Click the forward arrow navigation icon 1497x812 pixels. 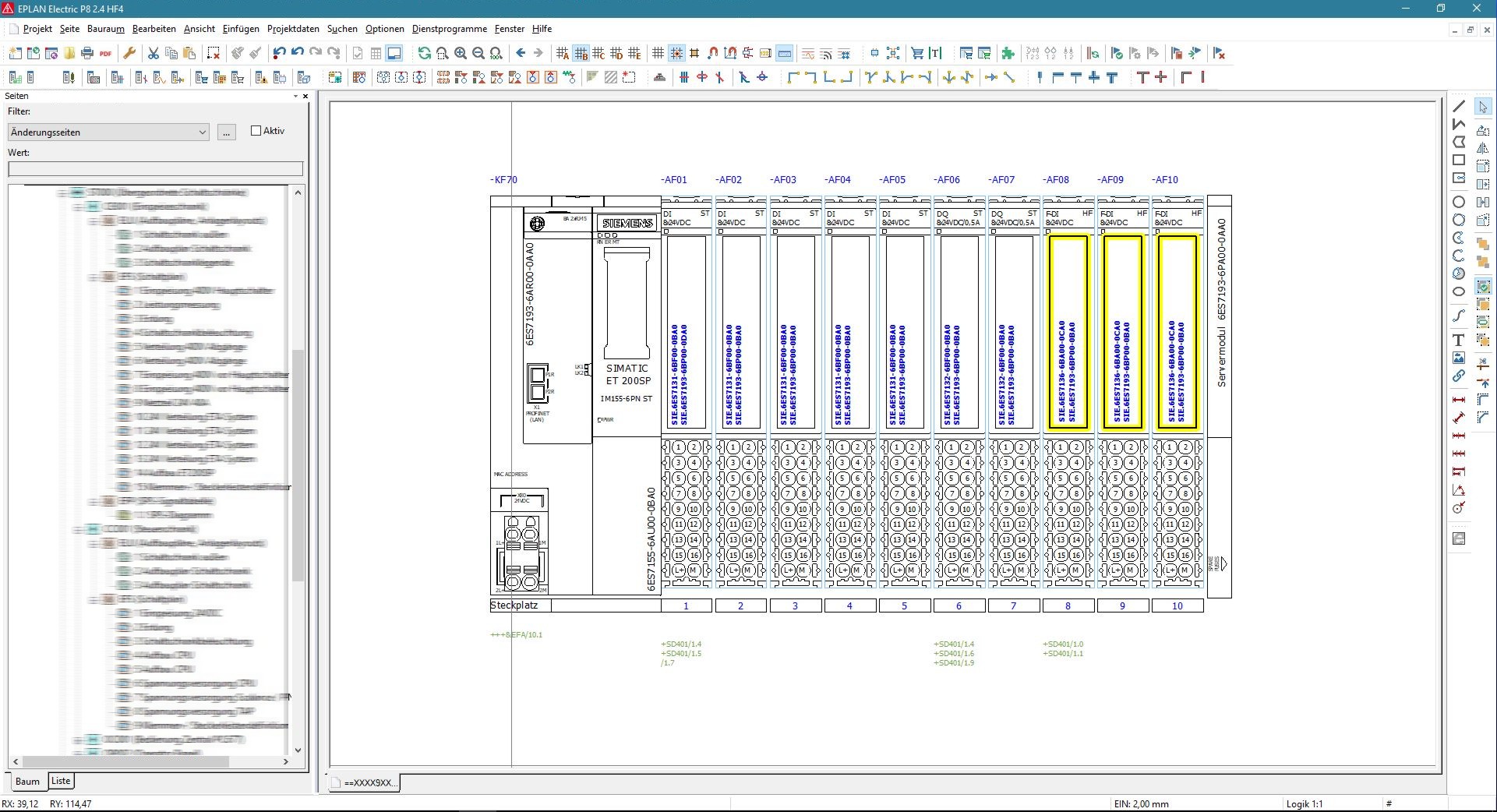point(538,53)
